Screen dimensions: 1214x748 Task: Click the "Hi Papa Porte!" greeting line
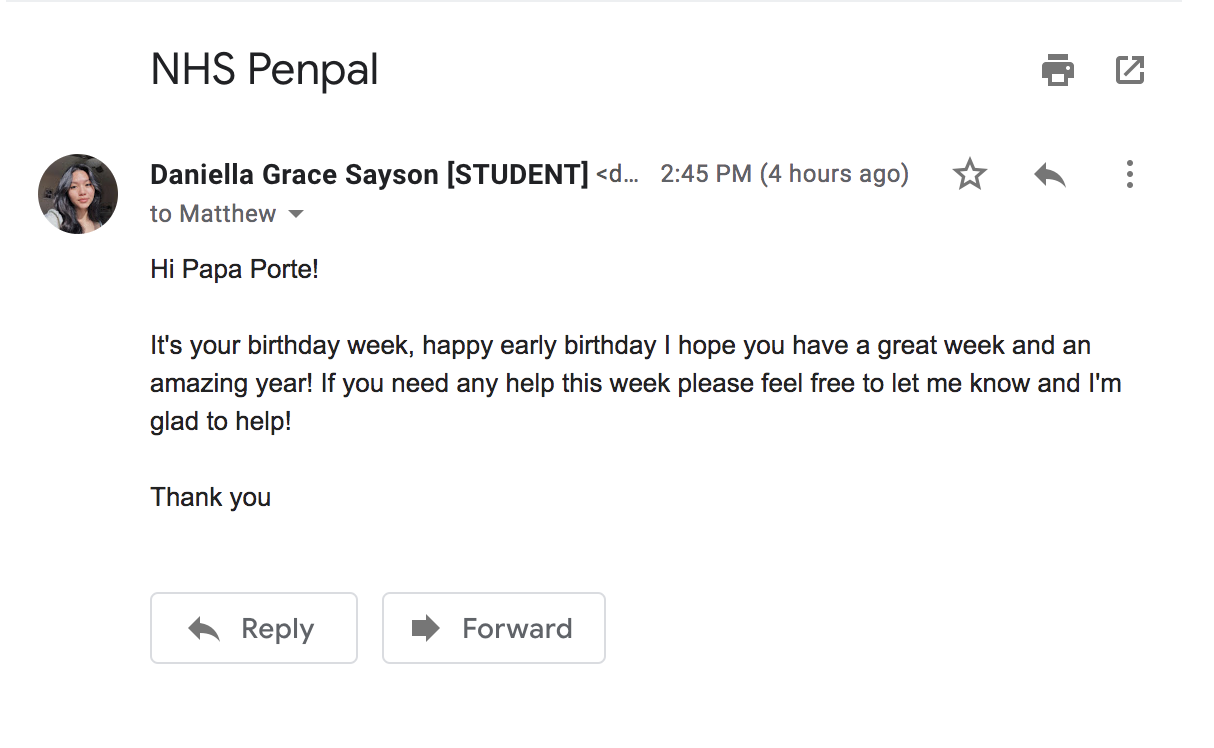tap(234, 269)
